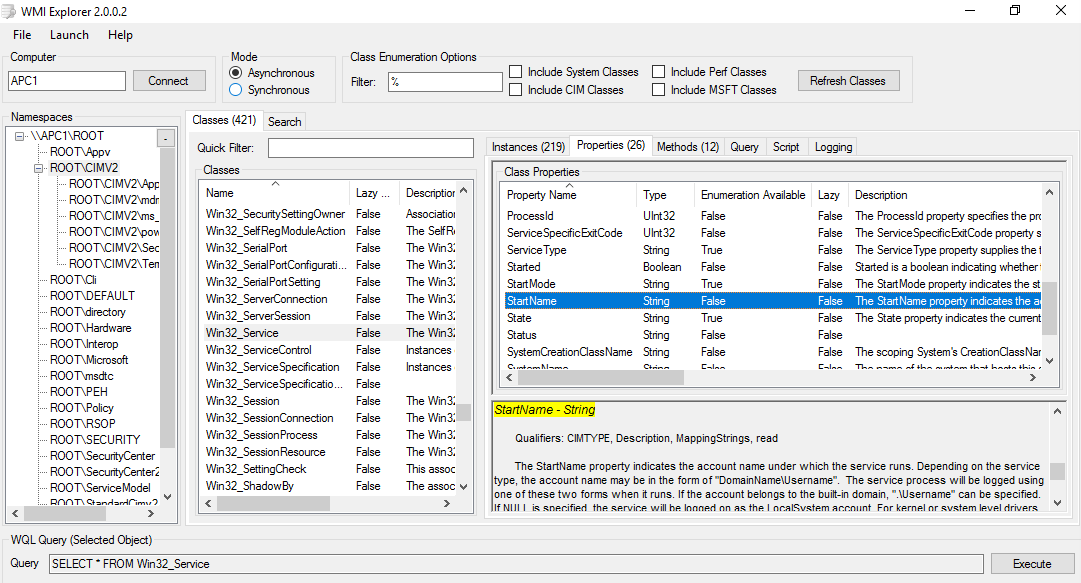1081x583 pixels.
Task: Focus the Computer name input field
Action: pos(67,81)
